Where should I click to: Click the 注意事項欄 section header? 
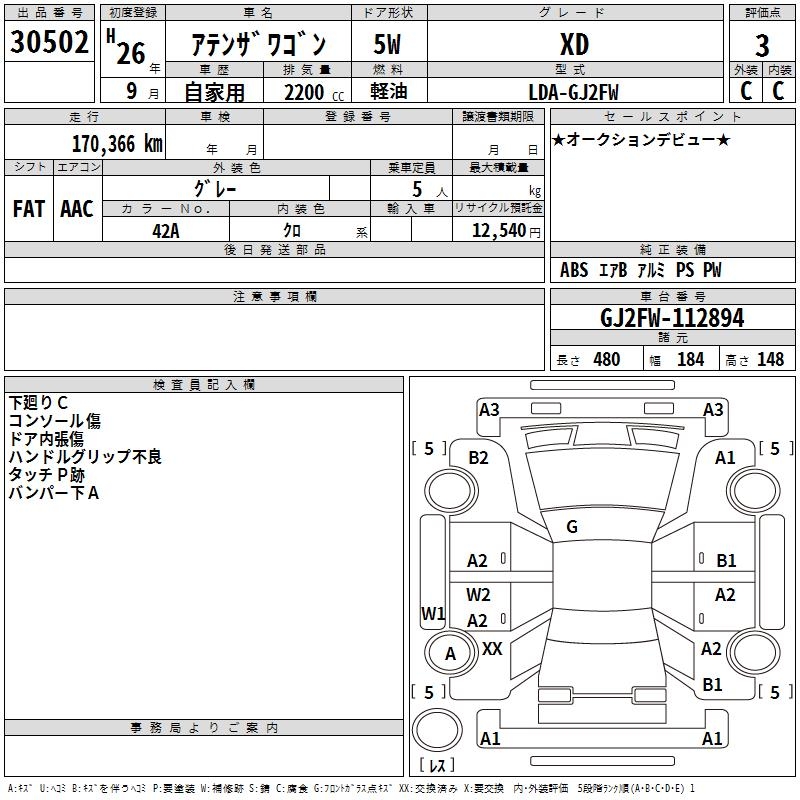tap(274, 297)
